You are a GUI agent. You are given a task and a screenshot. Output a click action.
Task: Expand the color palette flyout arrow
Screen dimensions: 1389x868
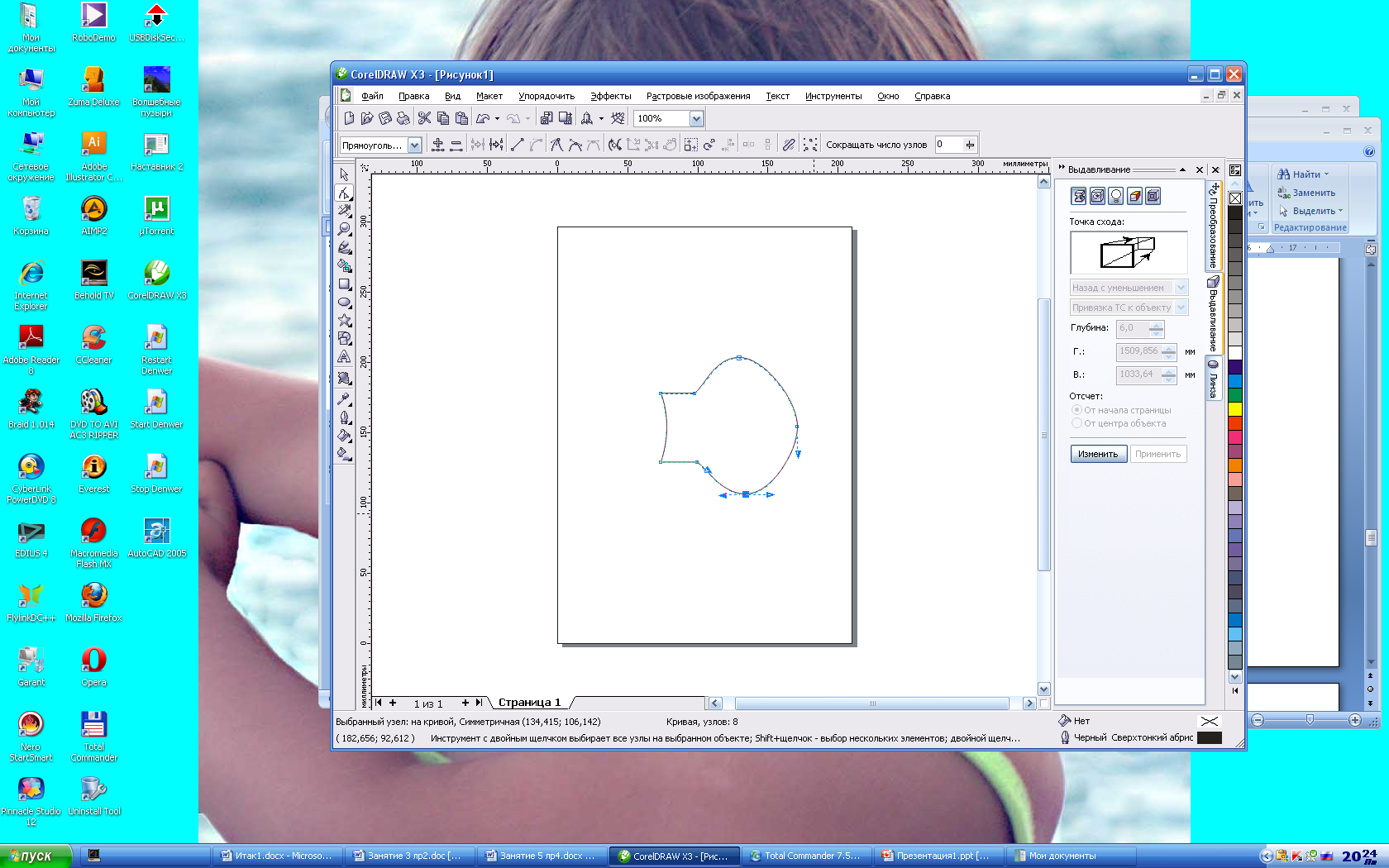click(1235, 690)
